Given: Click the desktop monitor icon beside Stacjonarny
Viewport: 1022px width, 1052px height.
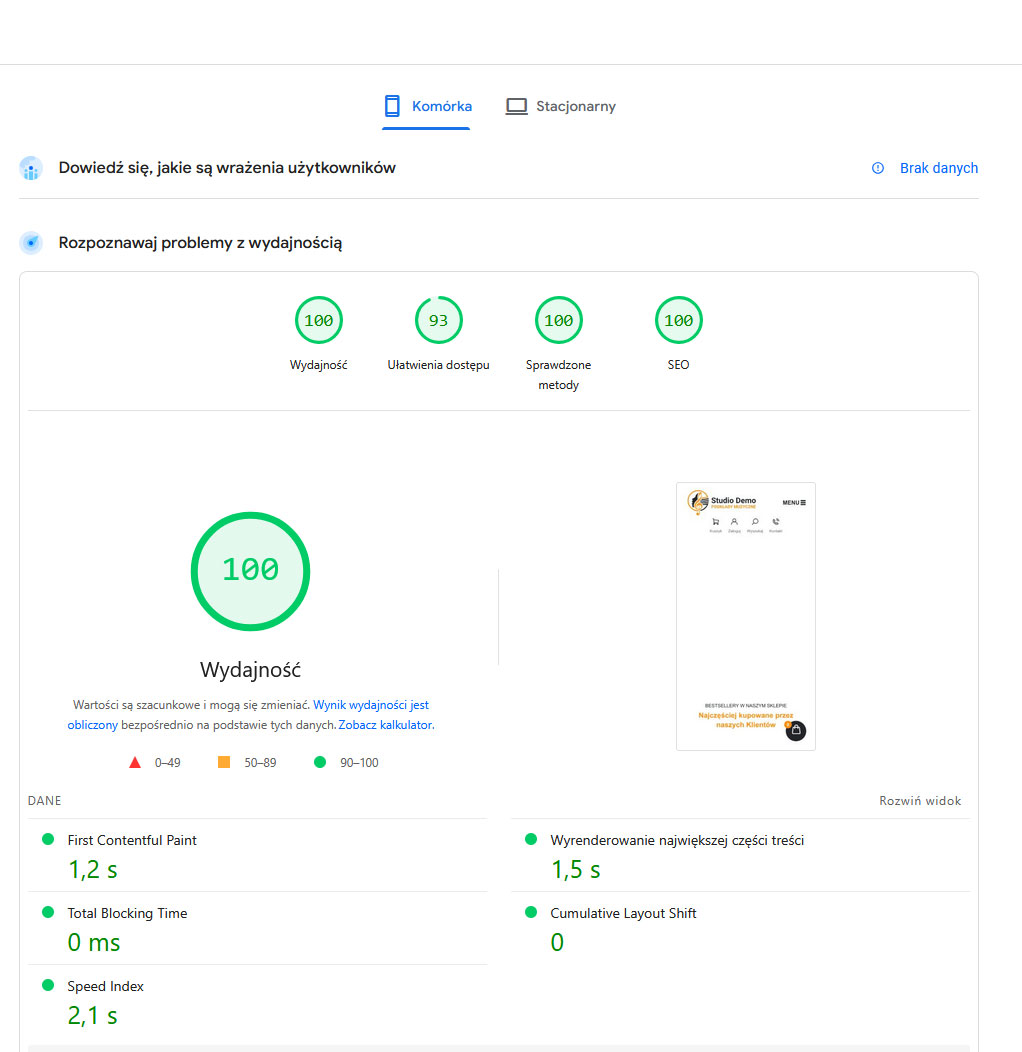Looking at the screenshot, I should (516, 105).
